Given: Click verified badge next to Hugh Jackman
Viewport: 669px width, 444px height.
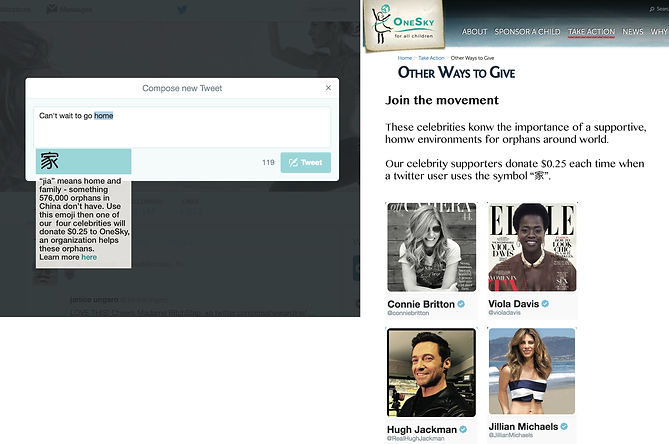Looking at the screenshot, I should pos(463,429).
